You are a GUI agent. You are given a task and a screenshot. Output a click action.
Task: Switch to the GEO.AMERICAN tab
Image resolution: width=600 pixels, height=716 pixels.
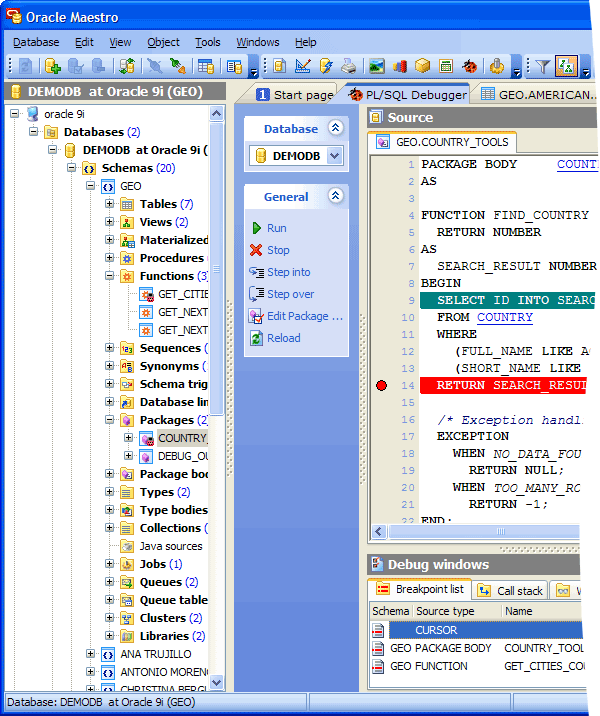pos(539,95)
